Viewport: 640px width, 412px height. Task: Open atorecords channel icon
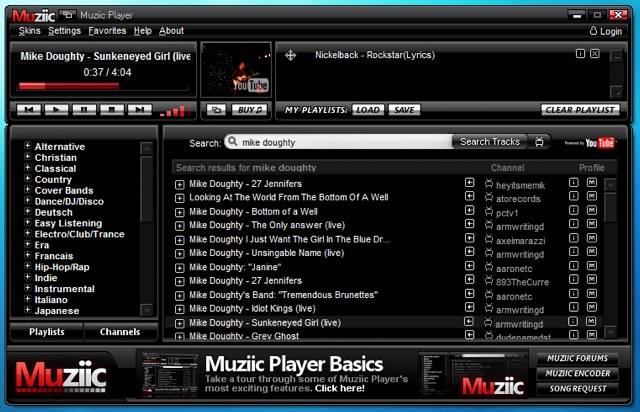[x=489, y=197]
